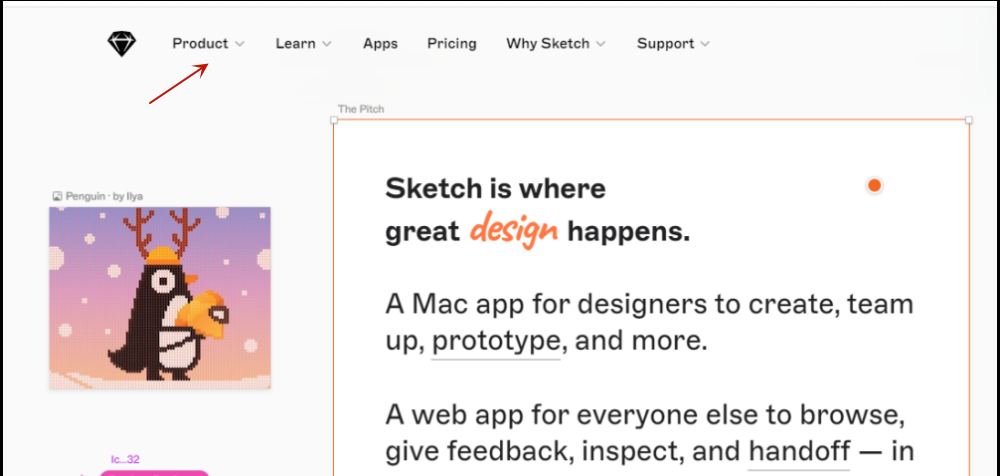This screenshot has width=1000, height=476.
Task: Click the Sketch diamond logo
Action: (x=121, y=44)
